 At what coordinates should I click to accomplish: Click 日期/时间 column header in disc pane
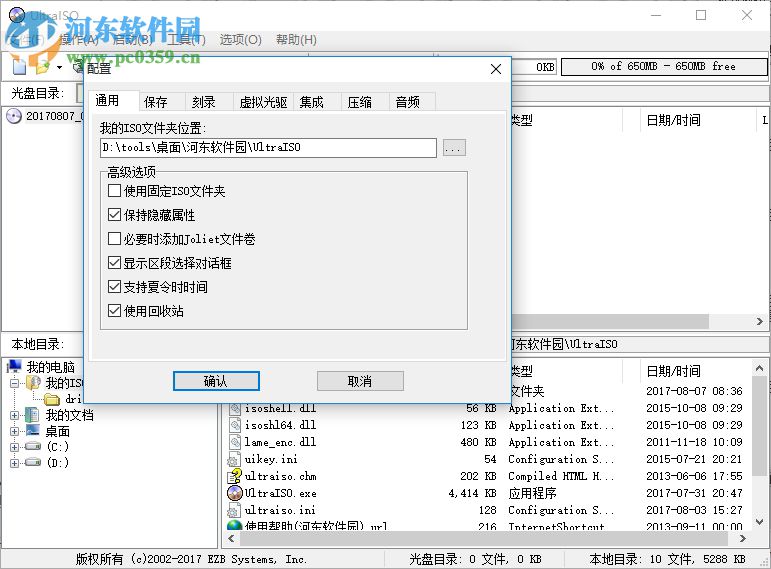click(x=674, y=120)
